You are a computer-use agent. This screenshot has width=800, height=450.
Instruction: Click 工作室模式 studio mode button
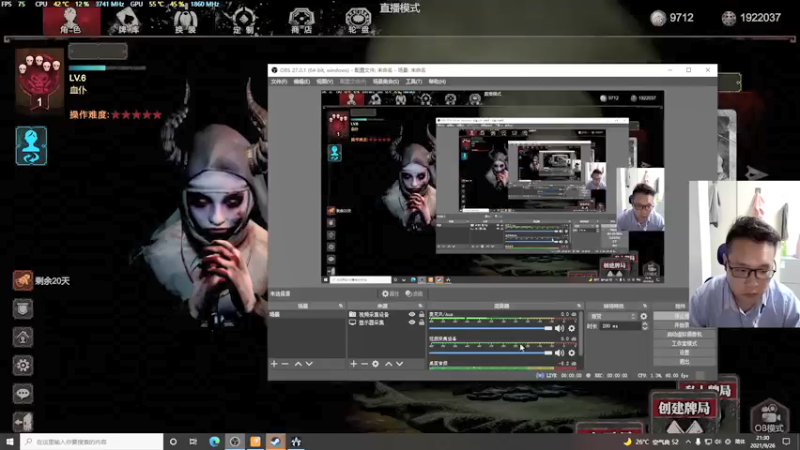[684, 343]
